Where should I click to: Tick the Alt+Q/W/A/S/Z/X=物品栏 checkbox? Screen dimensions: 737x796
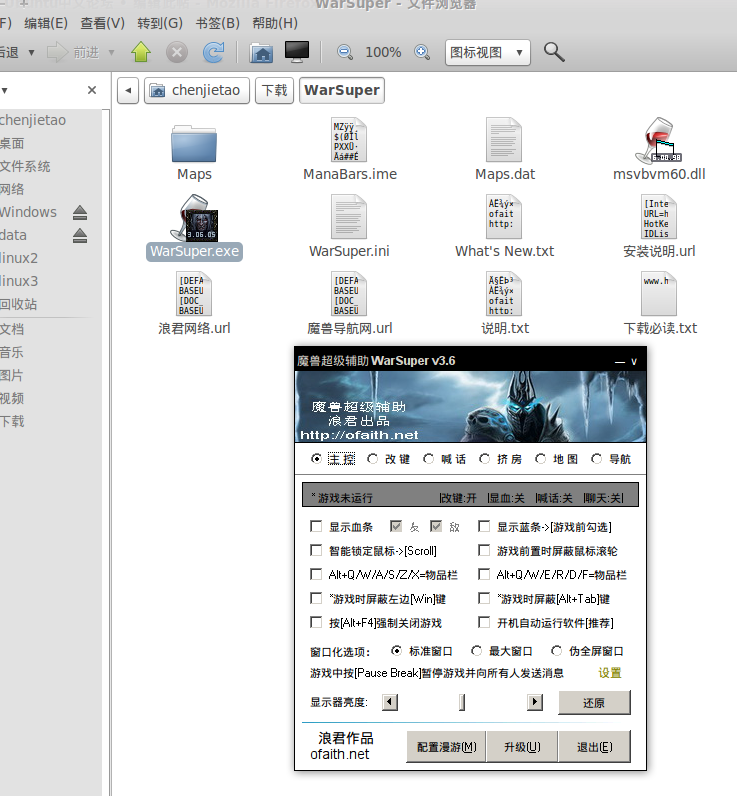[316, 574]
